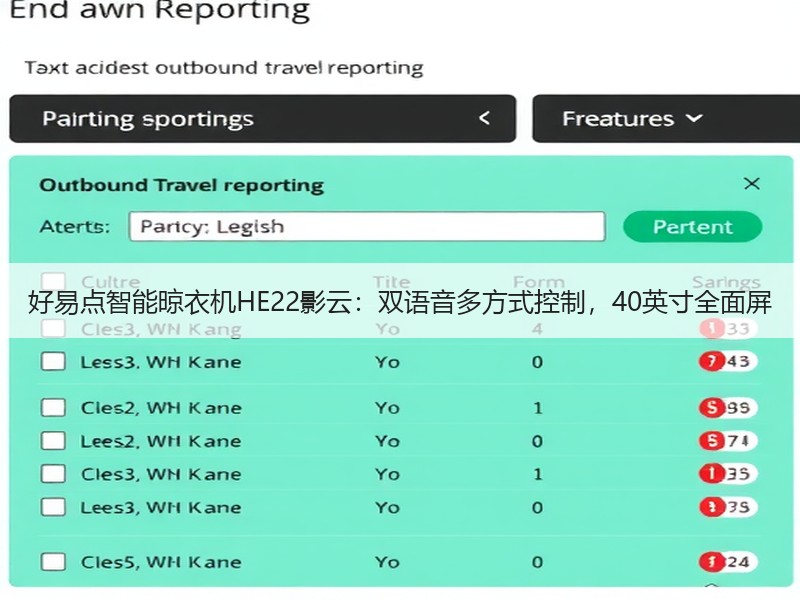The width and height of the screenshot is (800, 600).
Task: Tick checkbox for Lees3, WH Kane
Action: 53,507
